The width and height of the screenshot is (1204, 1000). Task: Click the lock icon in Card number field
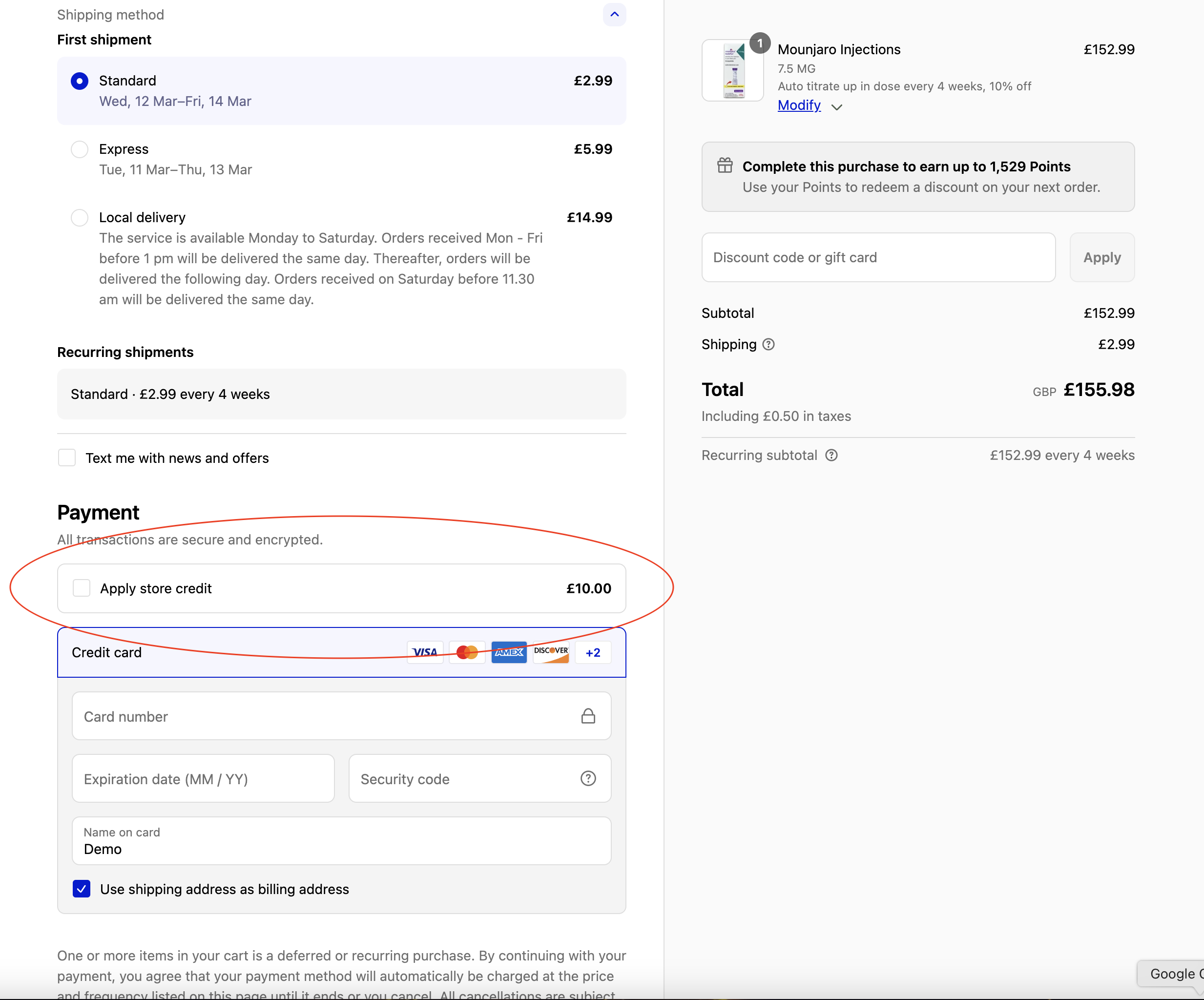point(588,716)
